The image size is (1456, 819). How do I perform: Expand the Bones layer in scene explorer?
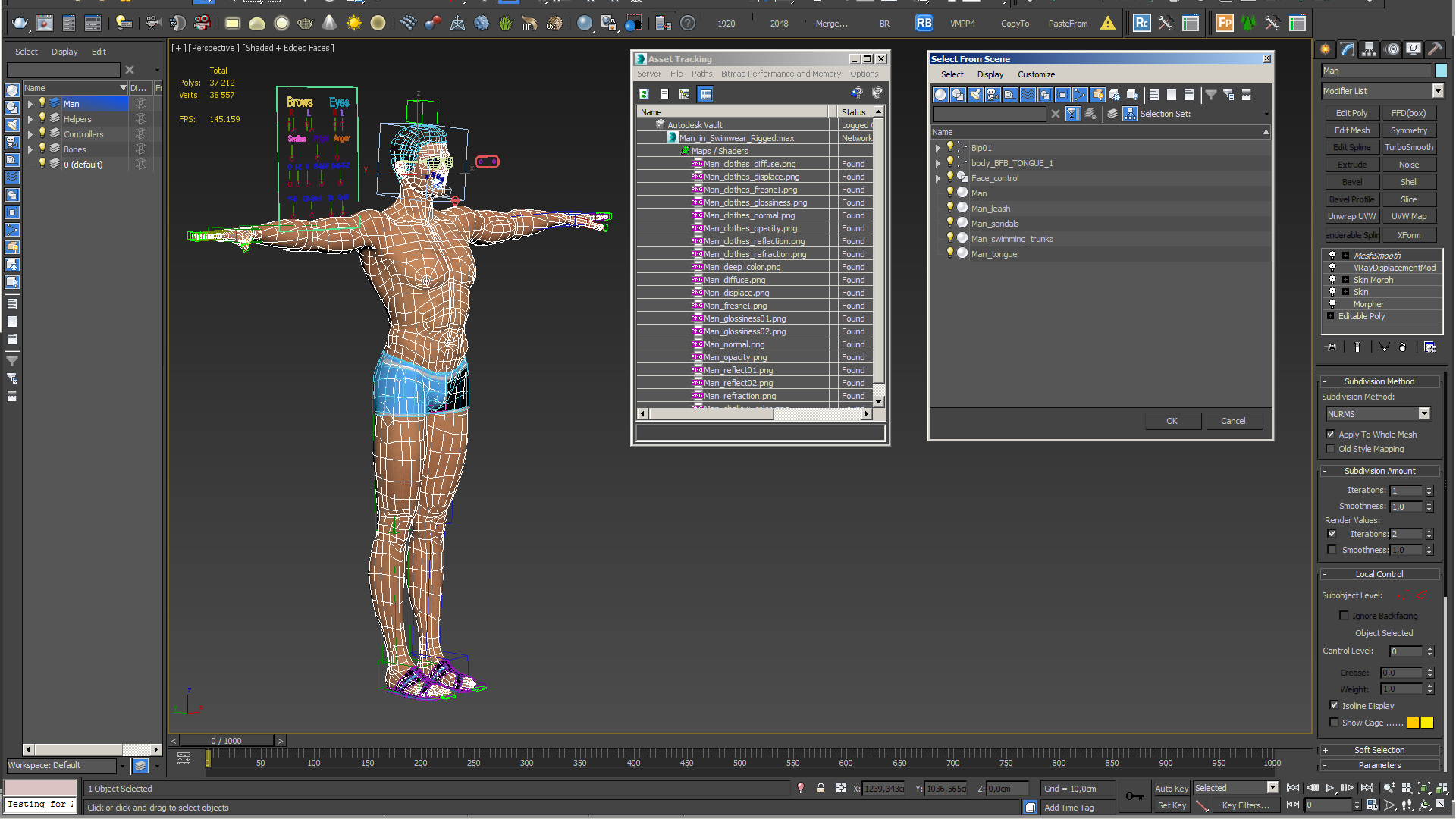(x=30, y=149)
